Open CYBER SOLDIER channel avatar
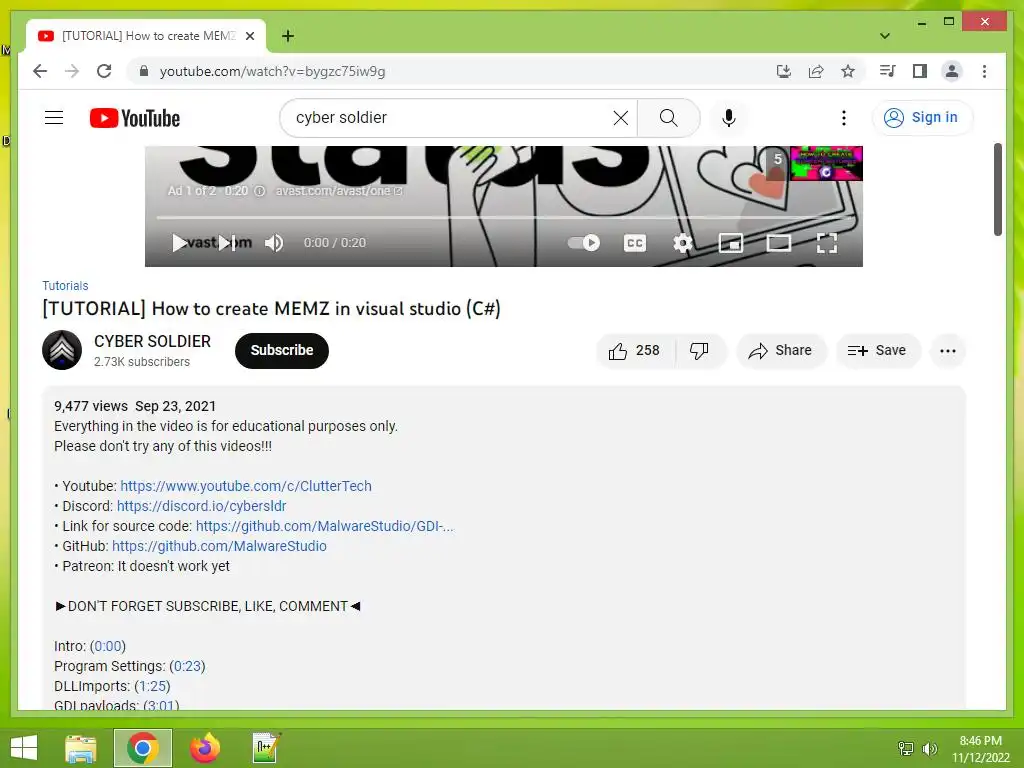 62,350
